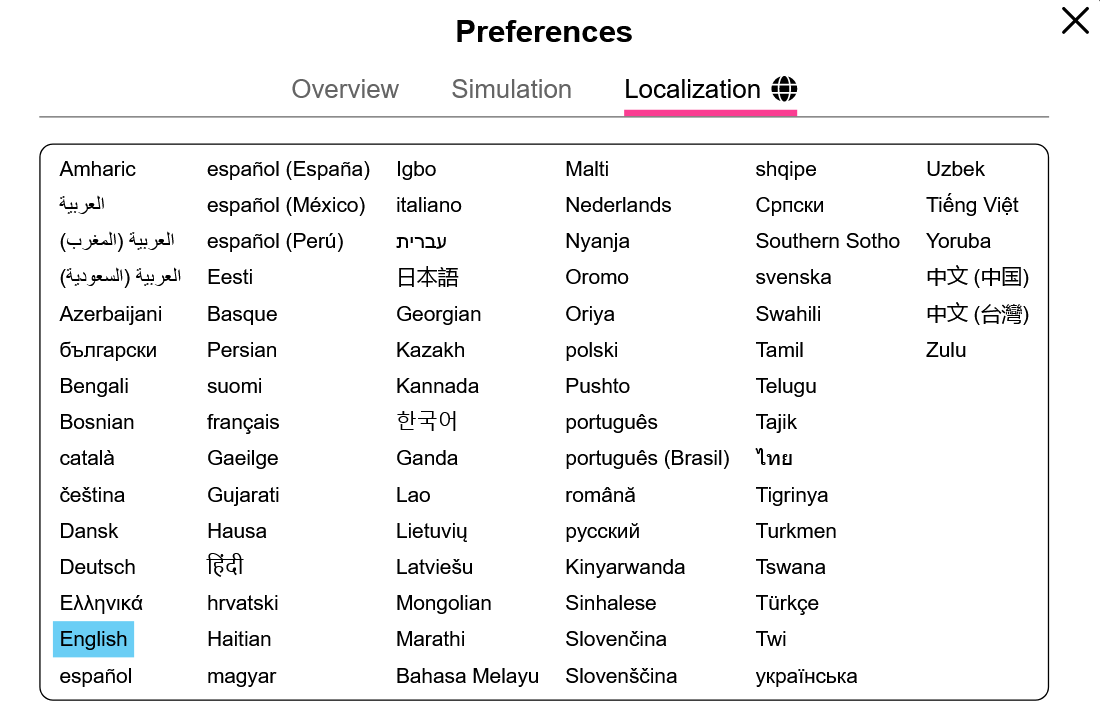Choose Zulu at the list end
1100x706 pixels.
(x=946, y=350)
